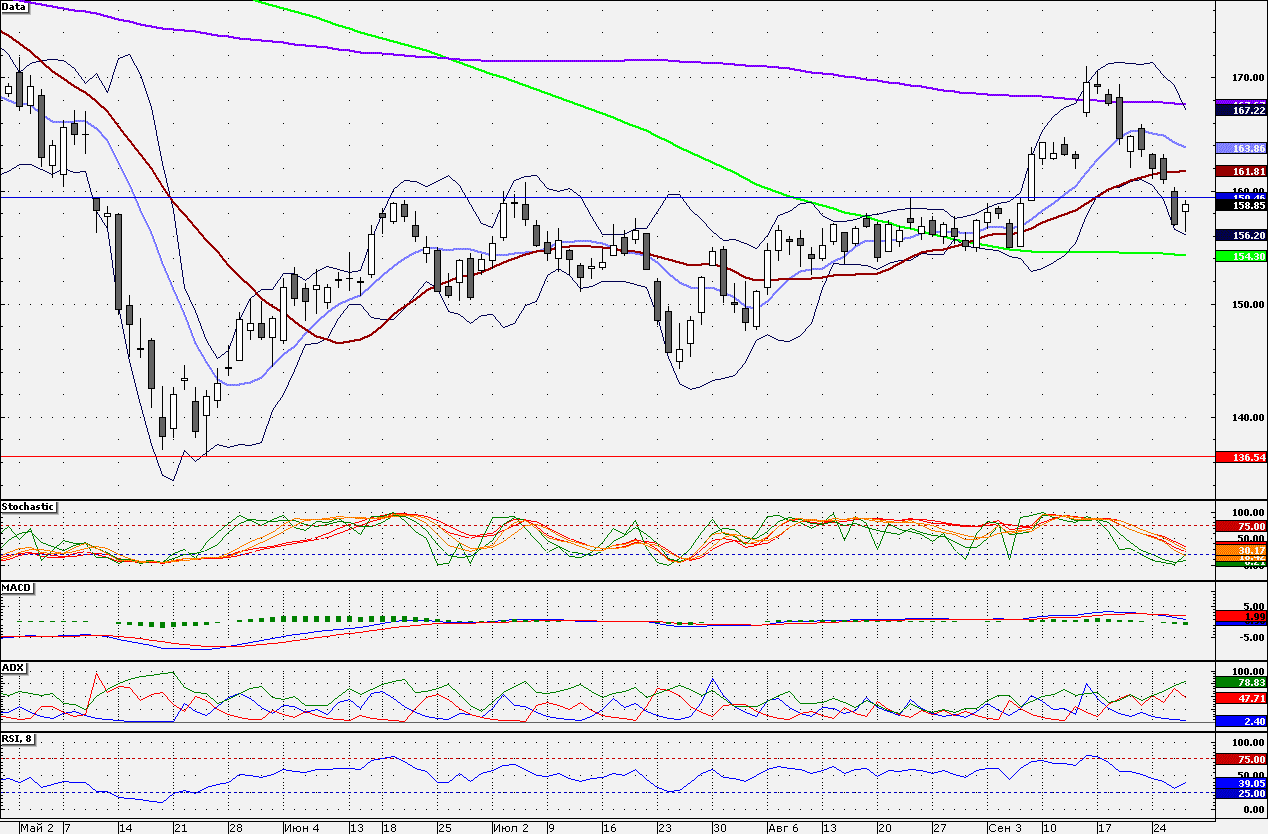Select the blue 39.05 RSI value tag
Image resolution: width=1268 pixels, height=834 pixels.
click(1241, 784)
